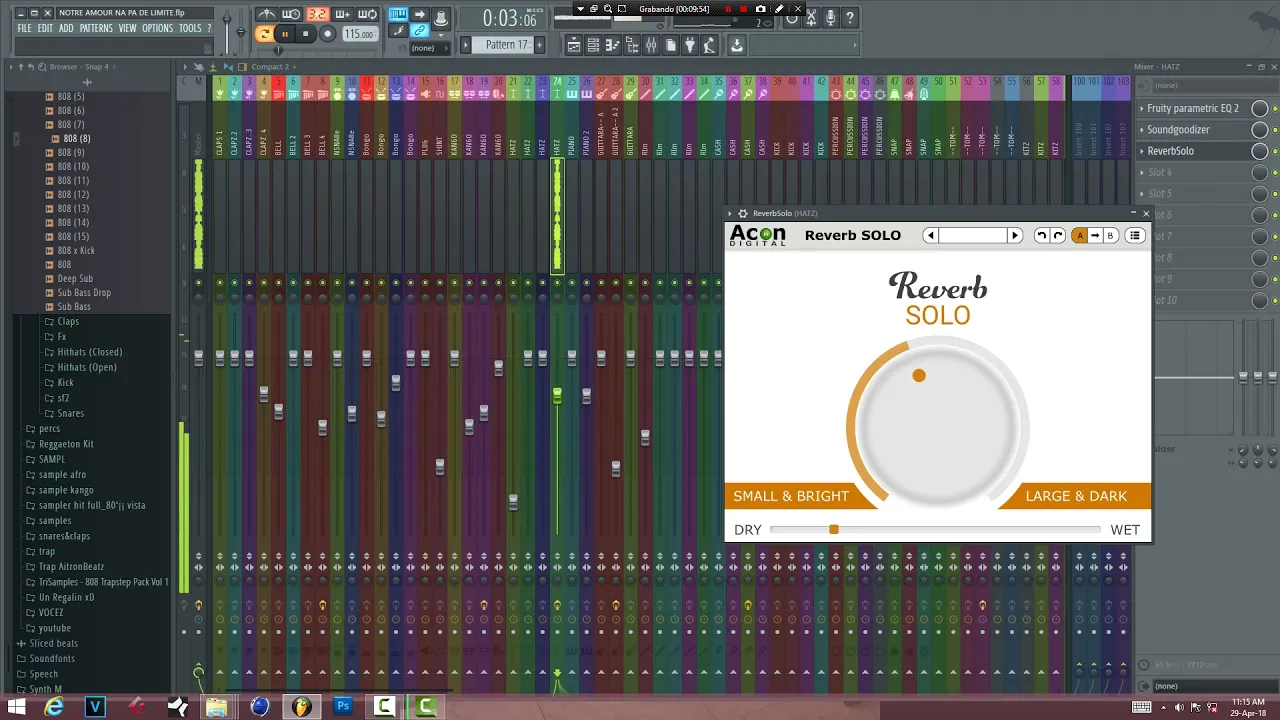Screen dimensions: 1280x720
Task: Open the channel rack icon
Action: pyautogui.click(x=593, y=45)
